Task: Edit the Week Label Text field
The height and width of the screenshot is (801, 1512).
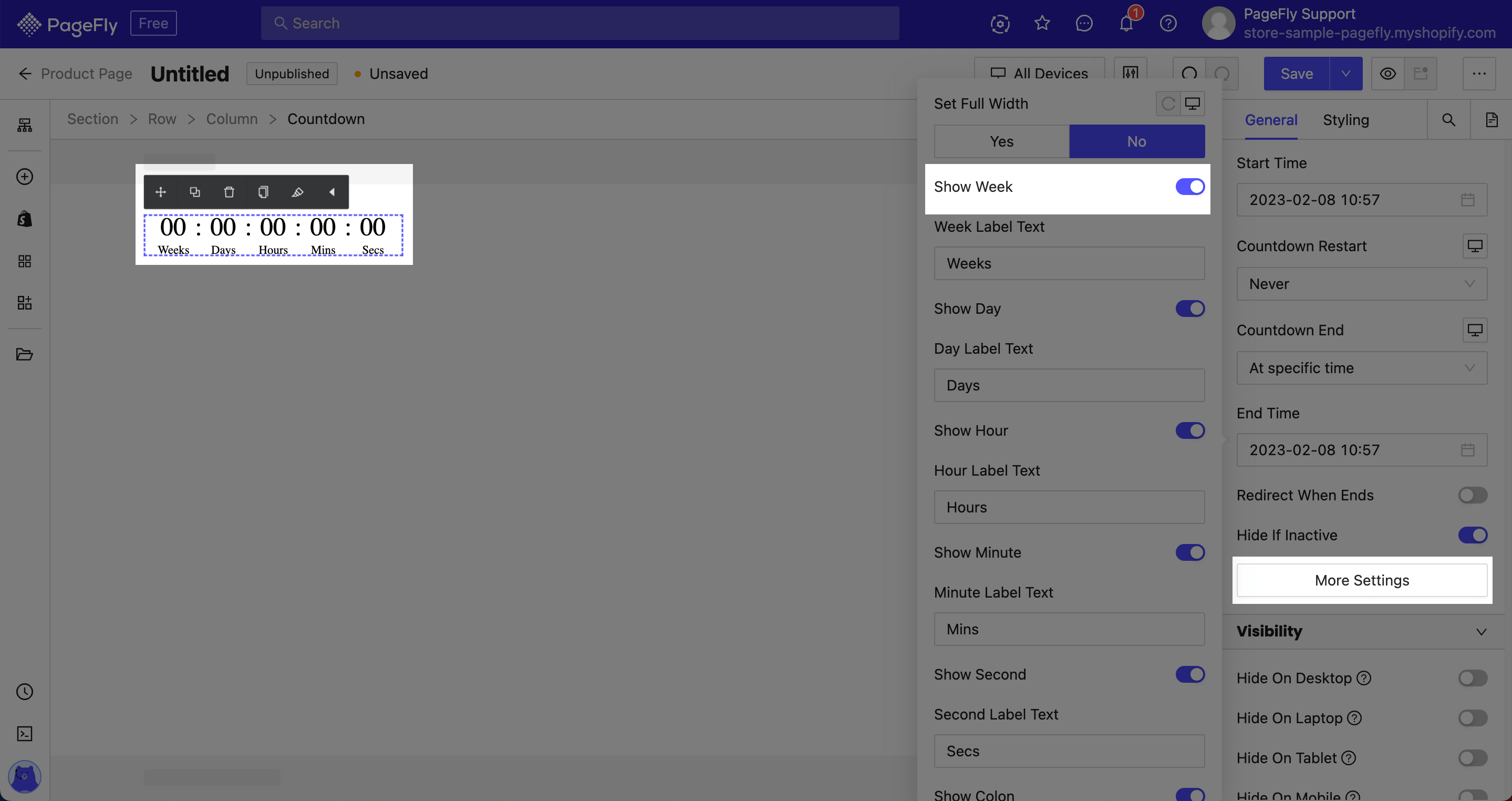Action: [x=1069, y=264]
